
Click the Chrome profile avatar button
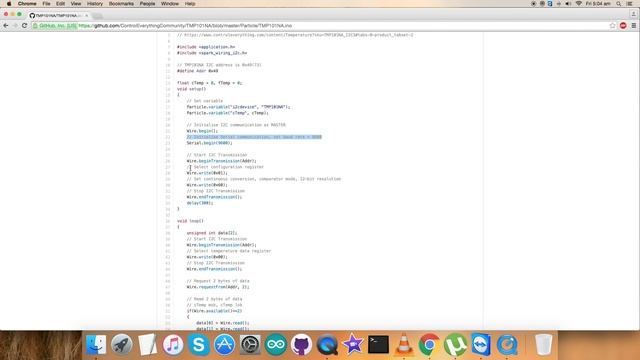pyautogui.click(x=633, y=14)
